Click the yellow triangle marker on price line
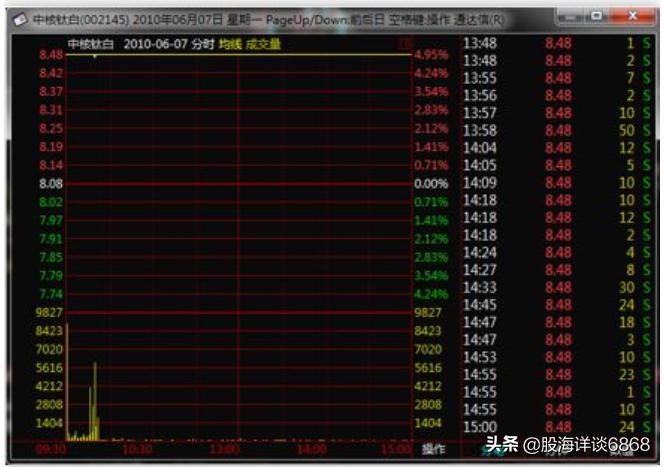The width and height of the screenshot is (665, 467). coord(95,56)
